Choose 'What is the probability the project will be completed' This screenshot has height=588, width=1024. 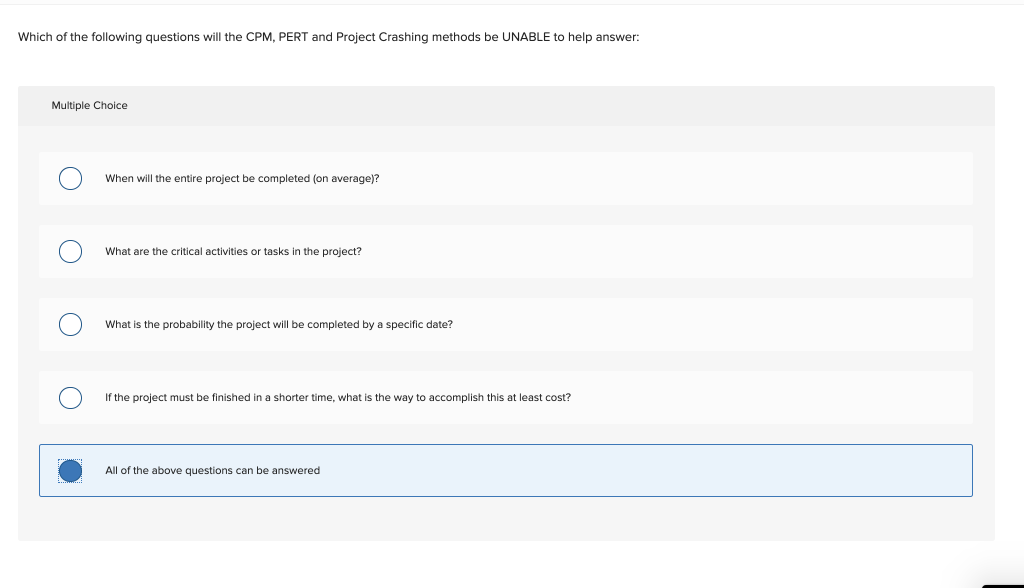279,324
